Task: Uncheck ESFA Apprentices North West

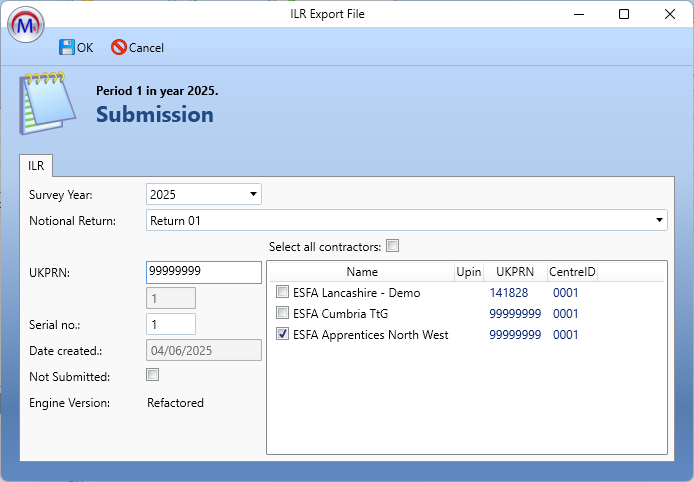Action: click(282, 335)
